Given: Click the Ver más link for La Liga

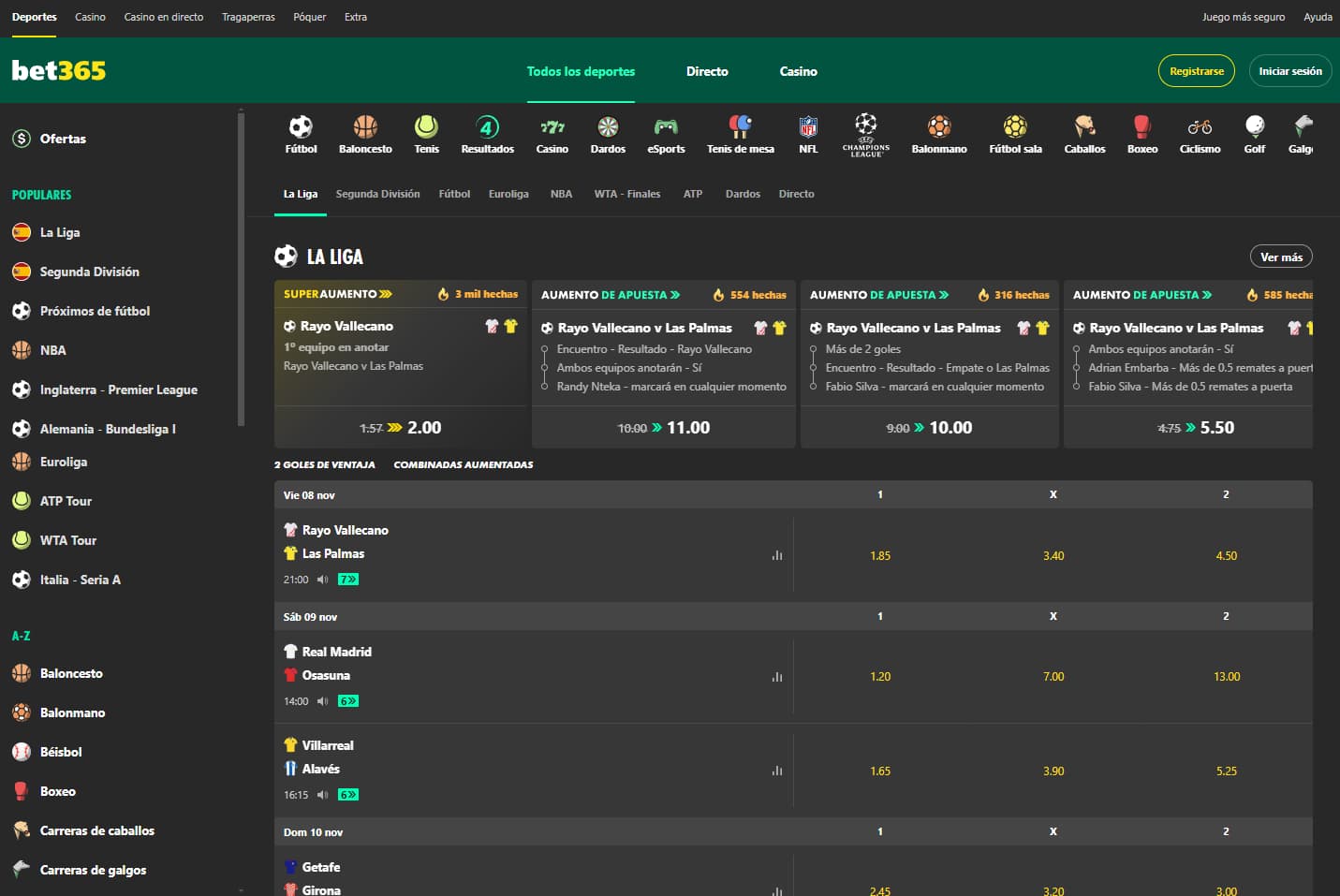Looking at the screenshot, I should tap(1279, 256).
